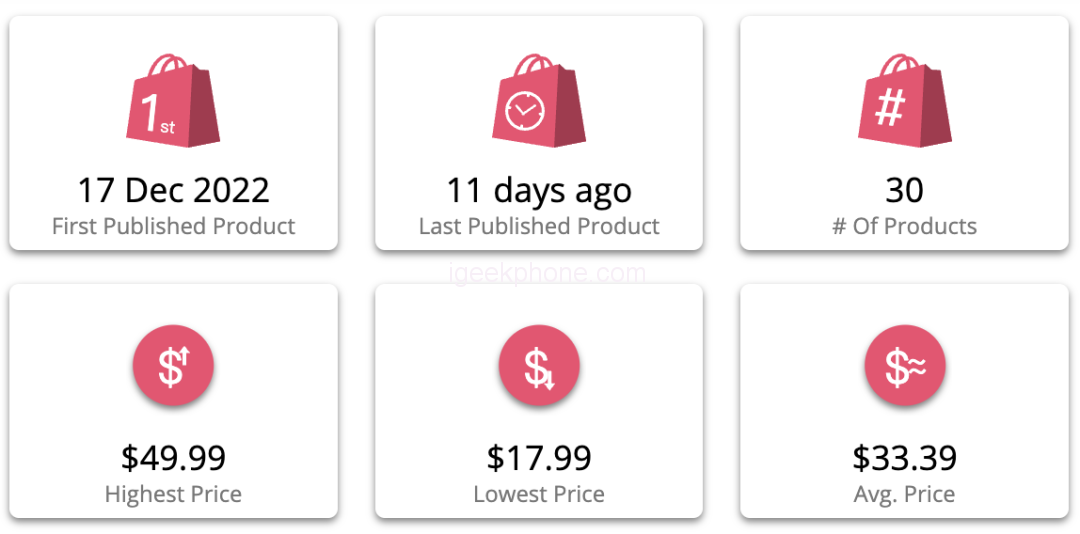Image resolution: width=1080 pixels, height=534 pixels.
Task: Select the $17.99 price value
Action: [539, 458]
